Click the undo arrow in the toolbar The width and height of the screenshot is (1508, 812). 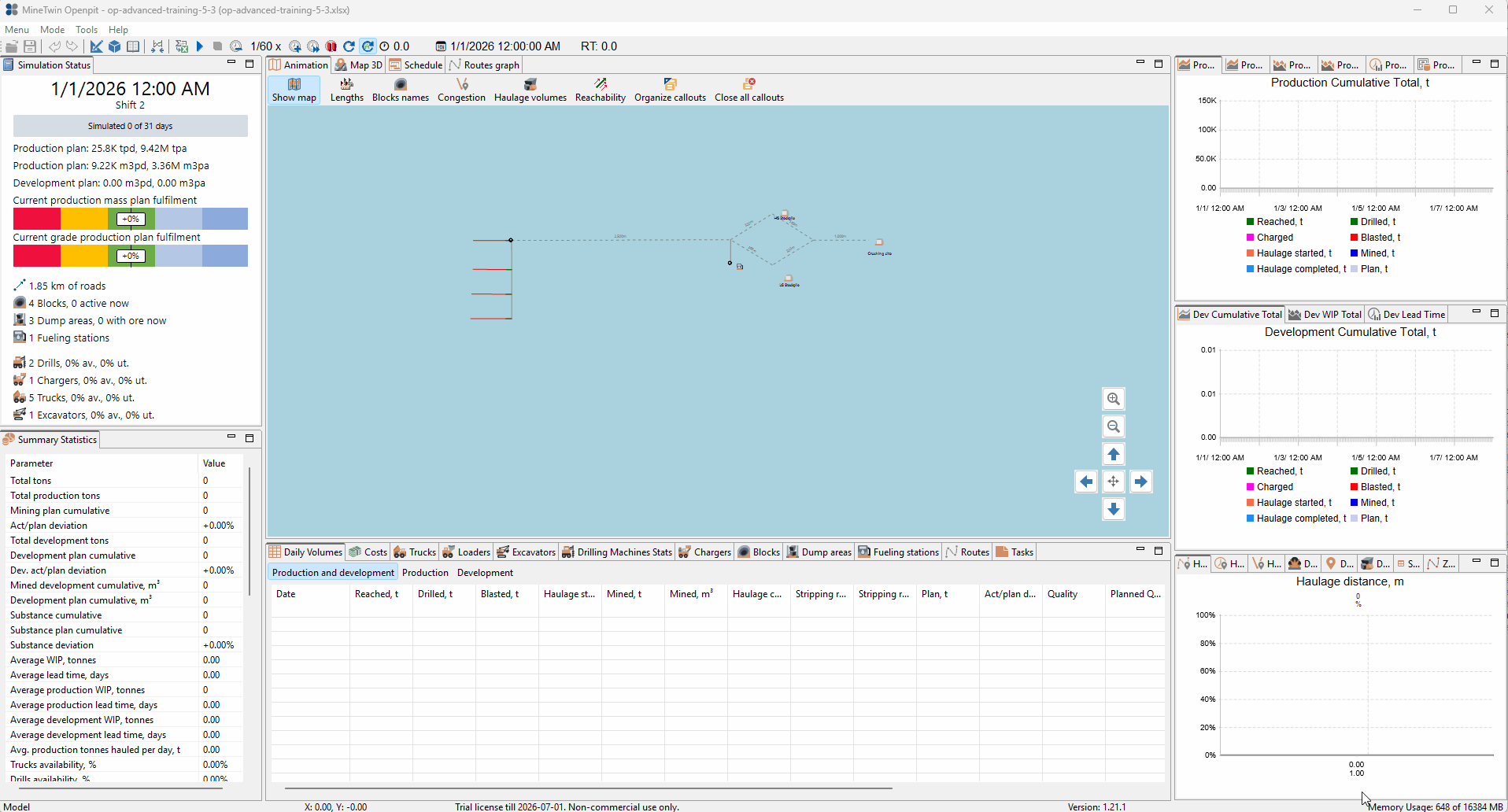pos(54,46)
